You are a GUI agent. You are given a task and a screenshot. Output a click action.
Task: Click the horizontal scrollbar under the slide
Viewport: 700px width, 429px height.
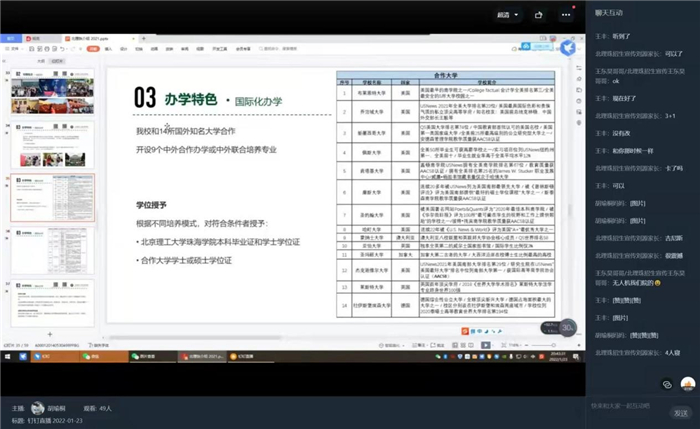(x=196, y=337)
